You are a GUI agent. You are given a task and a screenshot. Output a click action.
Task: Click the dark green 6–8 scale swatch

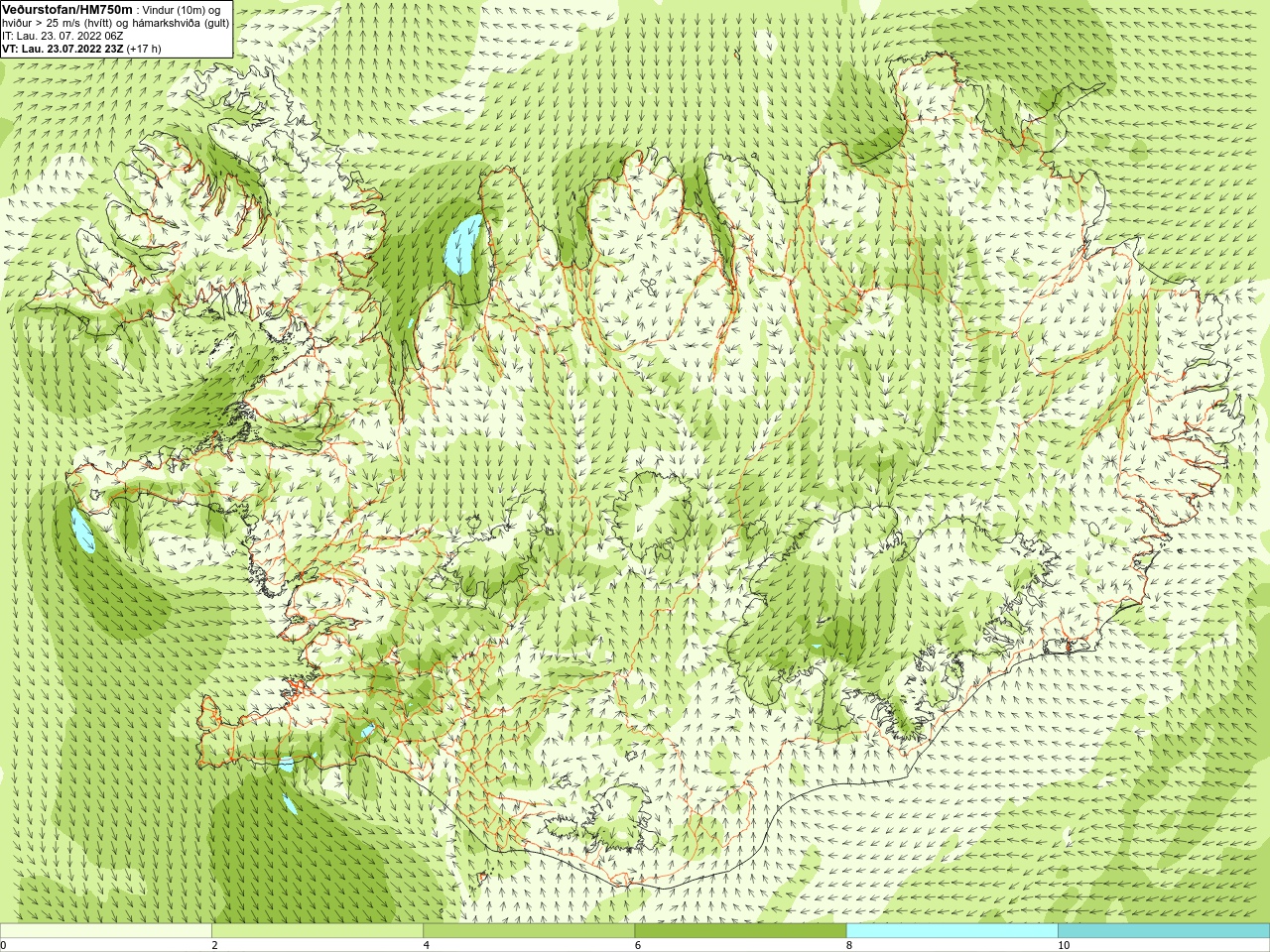(x=740, y=931)
